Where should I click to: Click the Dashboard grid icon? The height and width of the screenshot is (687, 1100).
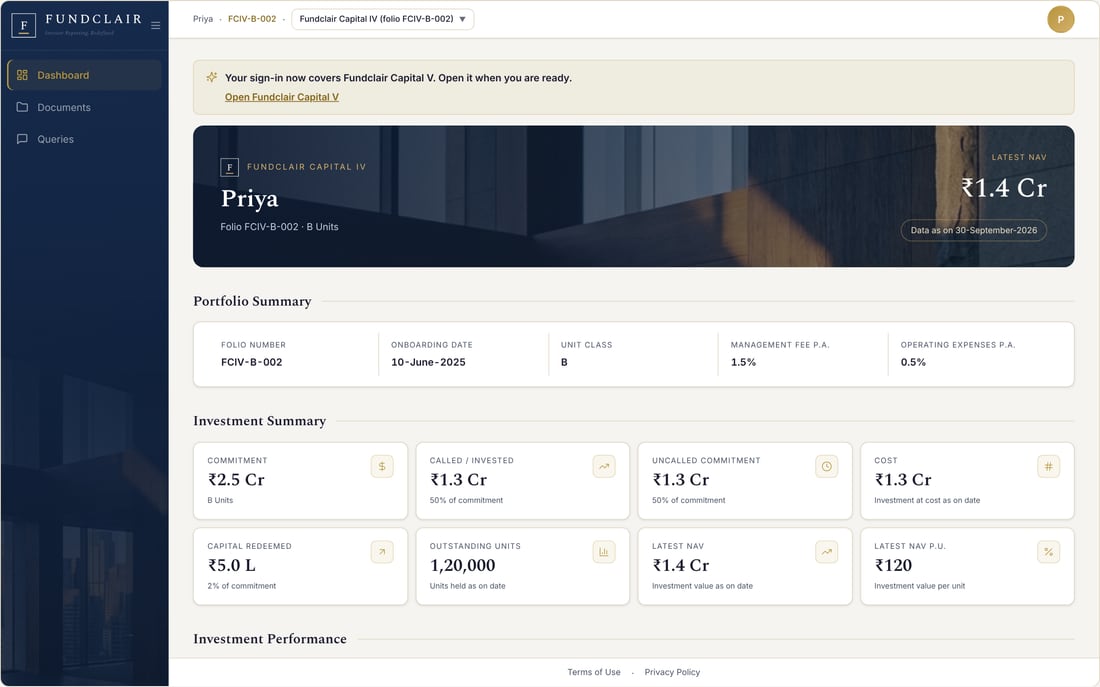pos(22,75)
